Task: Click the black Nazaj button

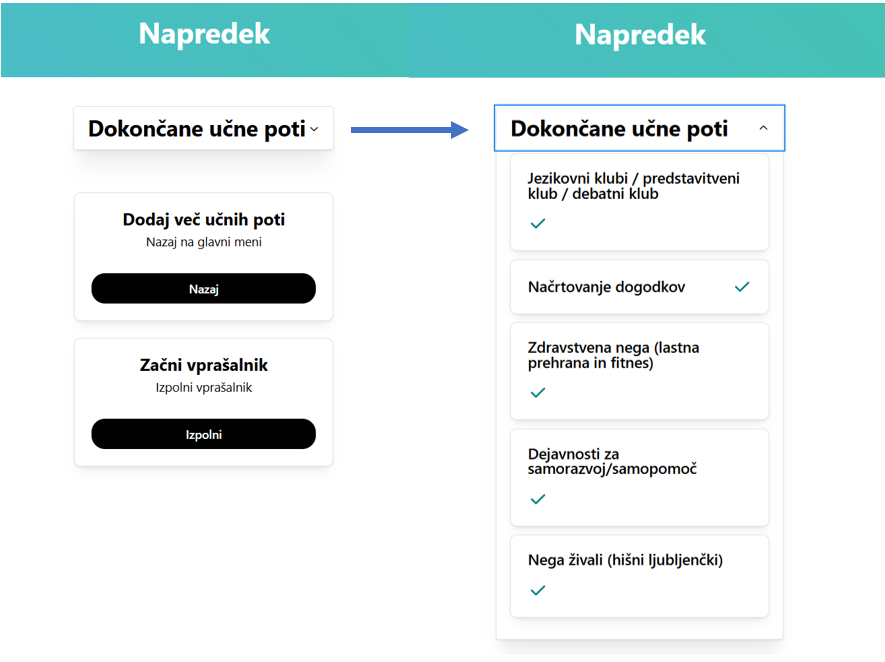Action: [x=204, y=288]
